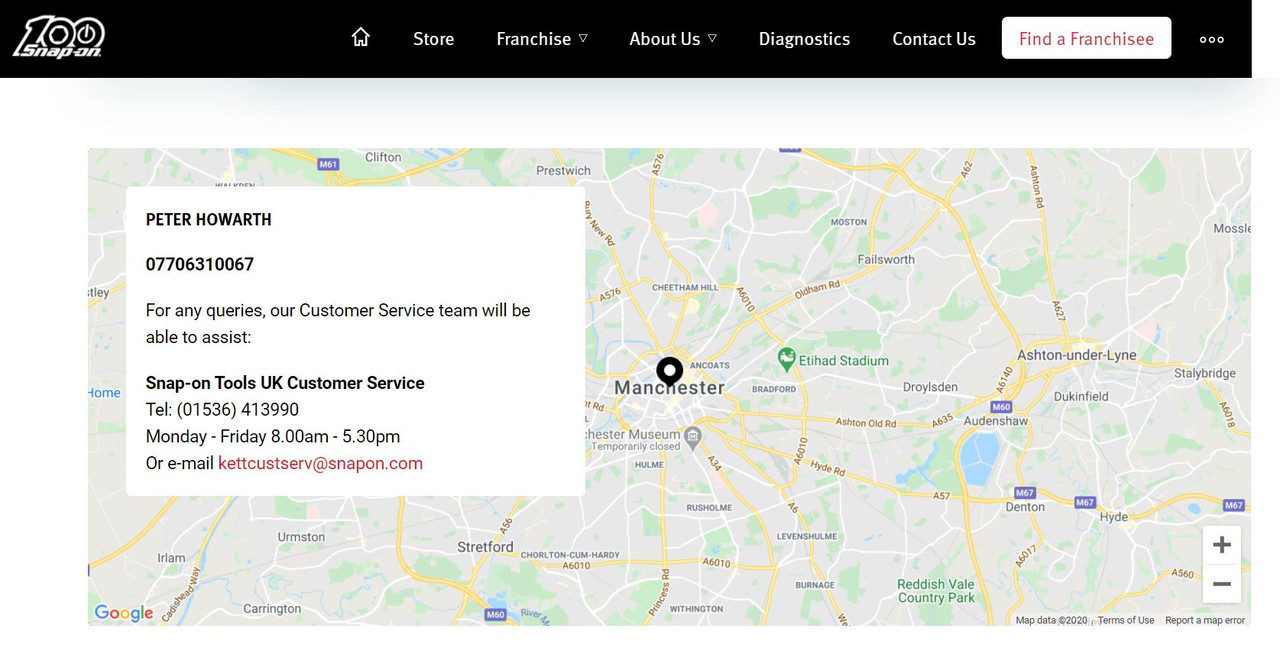
Task: Expand the Franchise dropdown menu
Action: point(541,39)
